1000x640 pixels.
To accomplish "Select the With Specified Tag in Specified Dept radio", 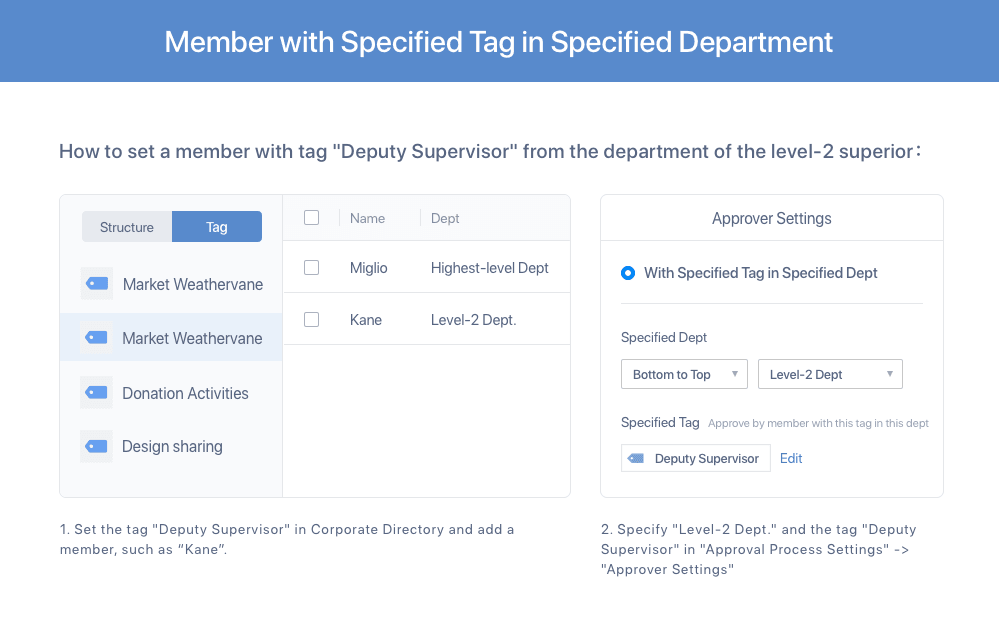I will (628, 273).
